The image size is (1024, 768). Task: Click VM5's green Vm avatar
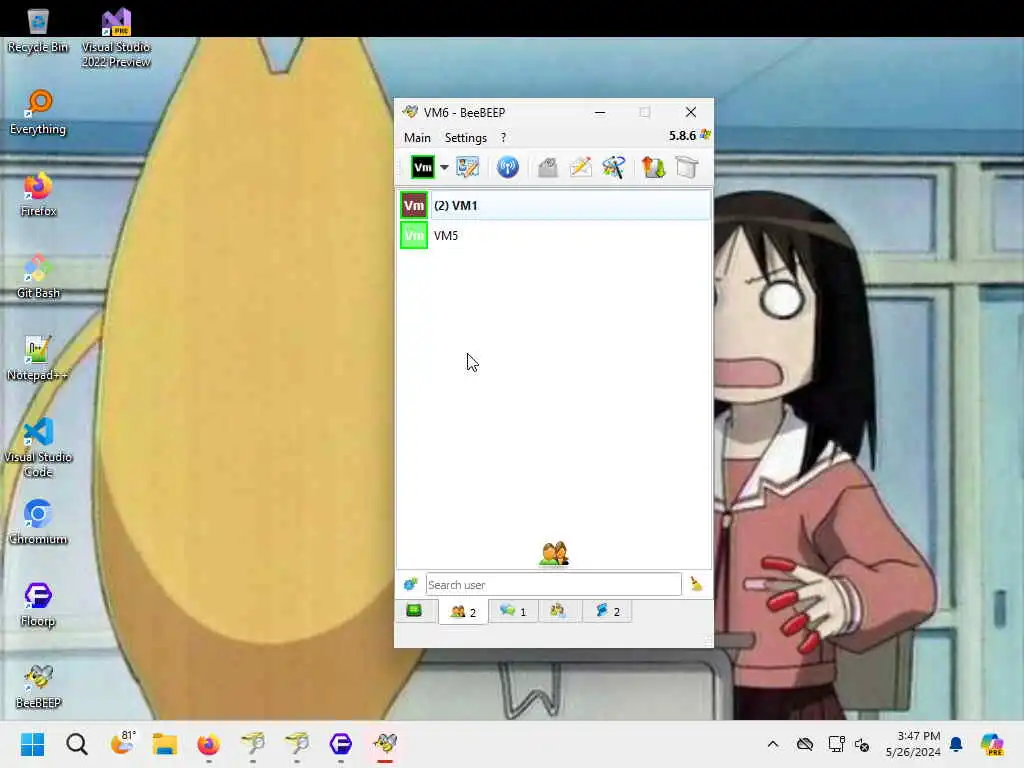413,235
